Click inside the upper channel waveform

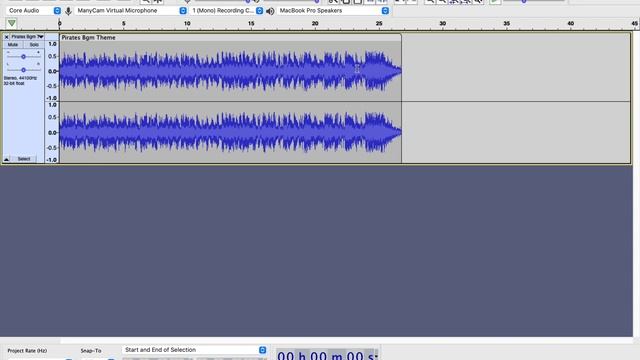(x=231, y=71)
